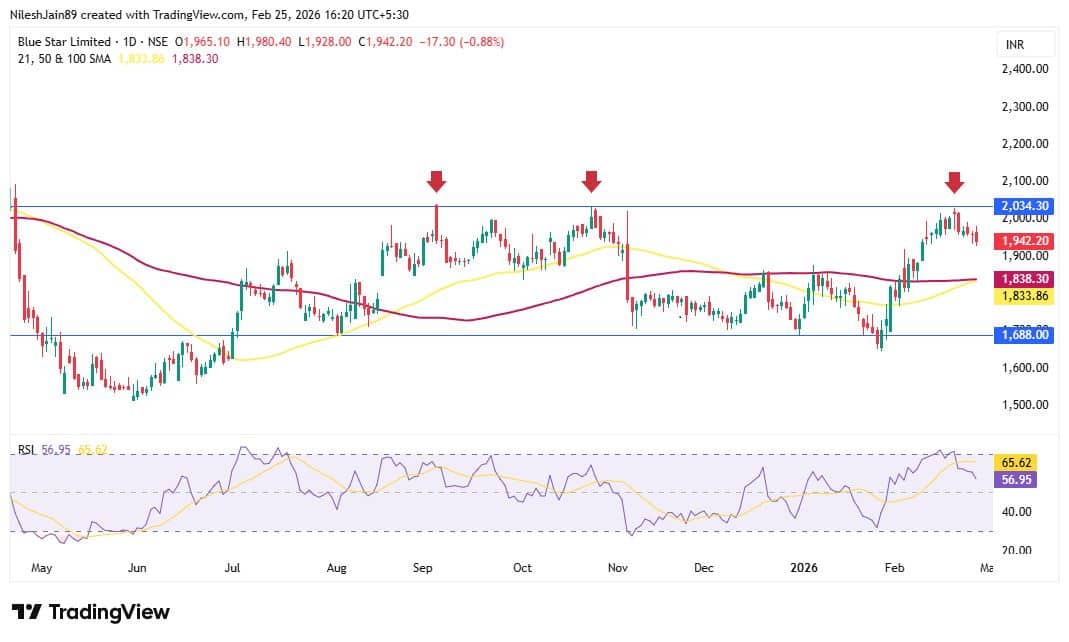This screenshot has width=1069, height=642.
Task: Click the 2,400.00 price axis label
Action: click(1025, 69)
